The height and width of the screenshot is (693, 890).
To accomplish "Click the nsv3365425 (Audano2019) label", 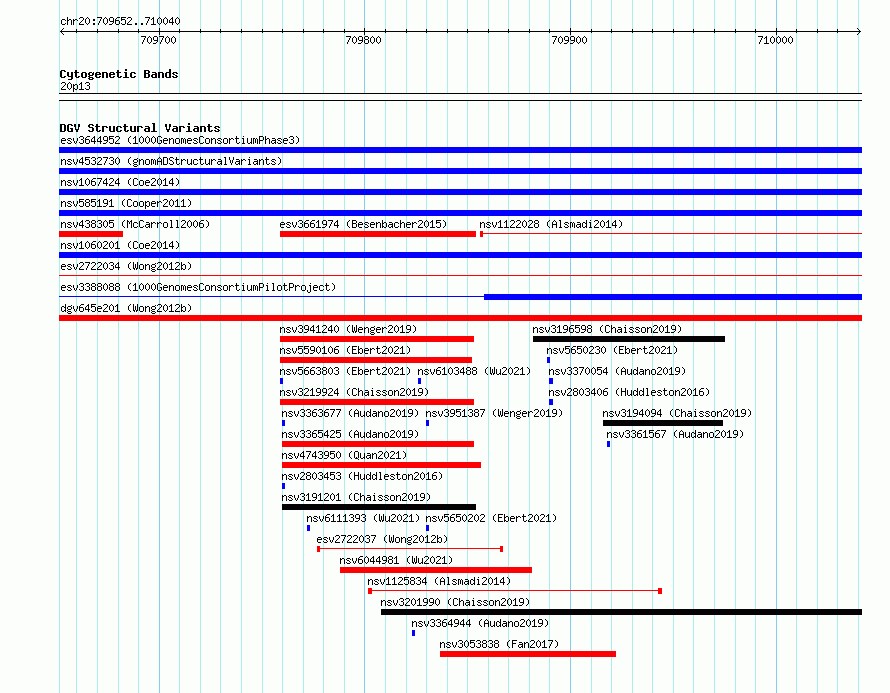I will tap(350, 434).
